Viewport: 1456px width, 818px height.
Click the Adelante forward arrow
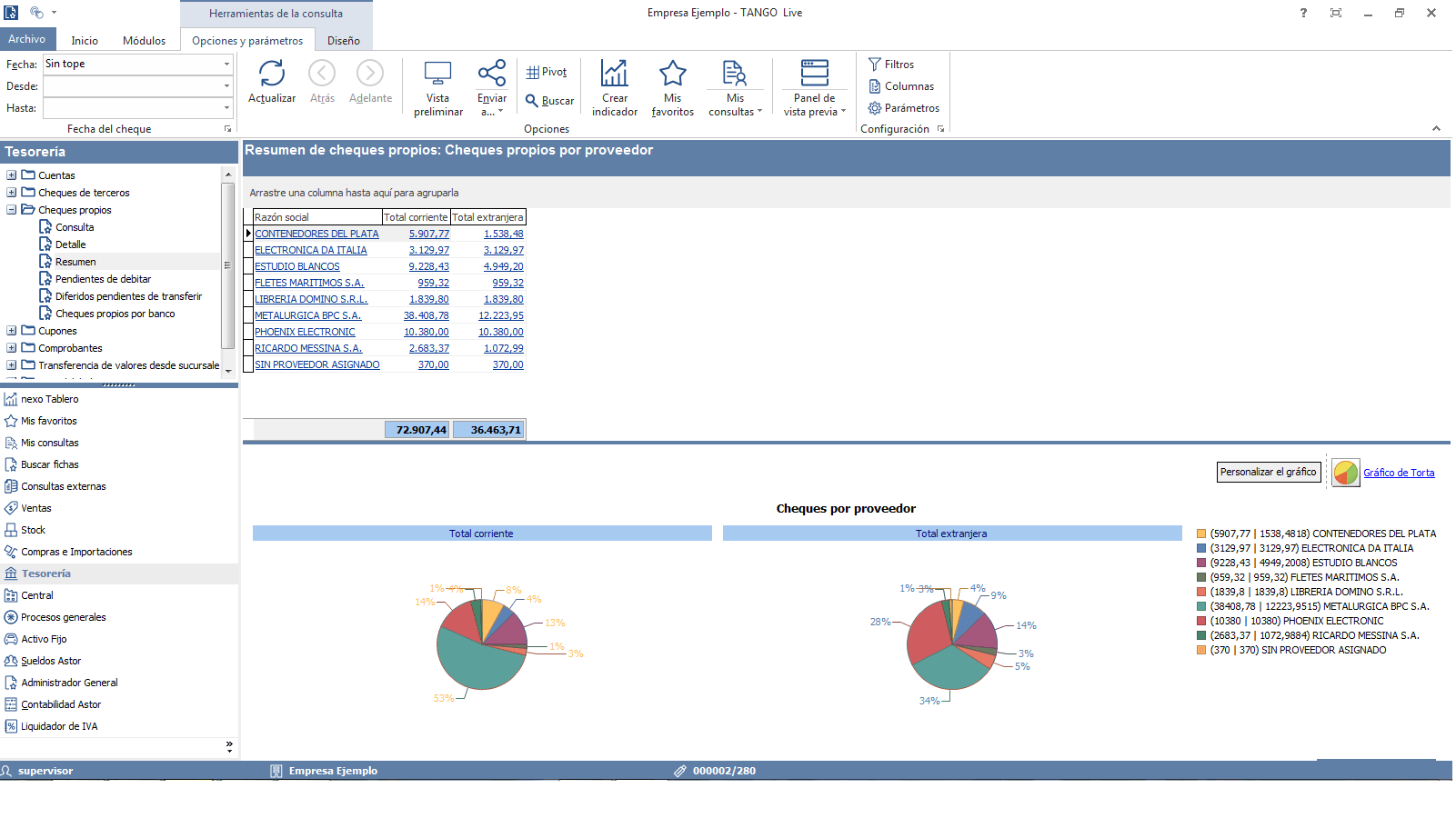370,73
